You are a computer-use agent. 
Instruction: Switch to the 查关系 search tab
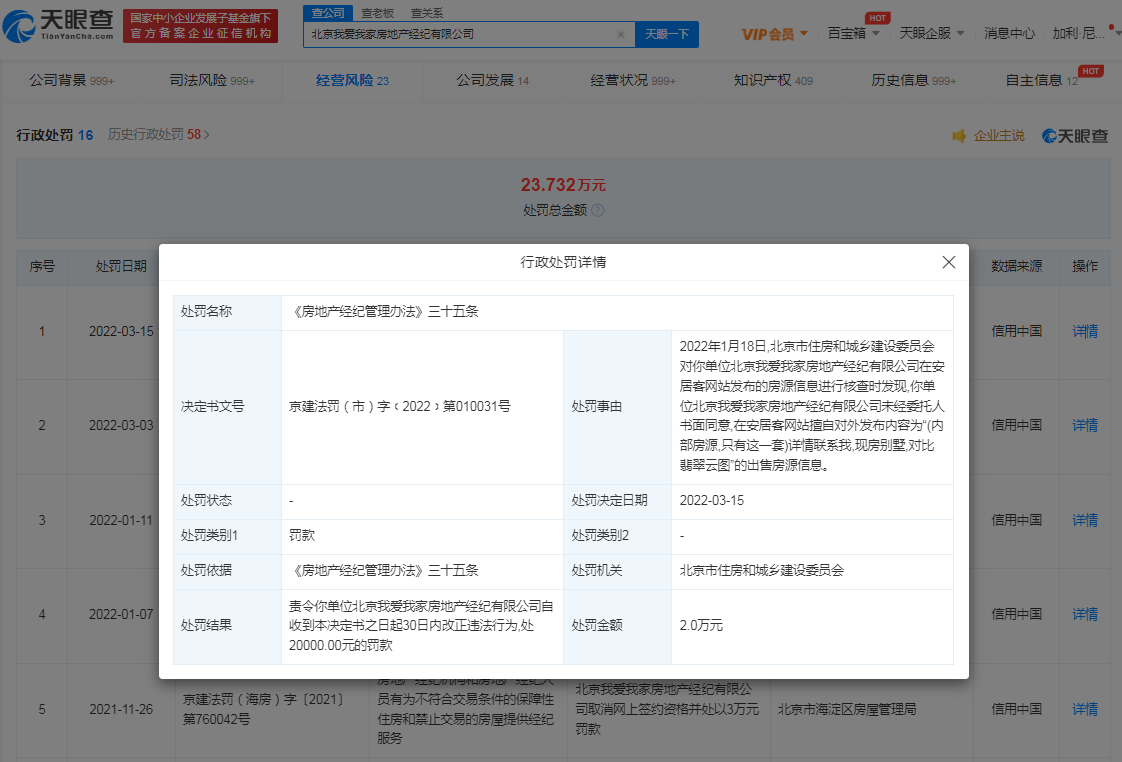(426, 13)
